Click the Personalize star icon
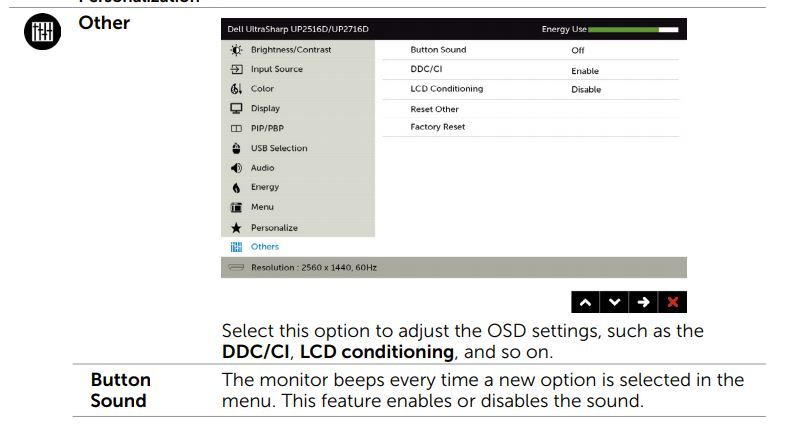The height and width of the screenshot is (438, 791). tap(236, 228)
